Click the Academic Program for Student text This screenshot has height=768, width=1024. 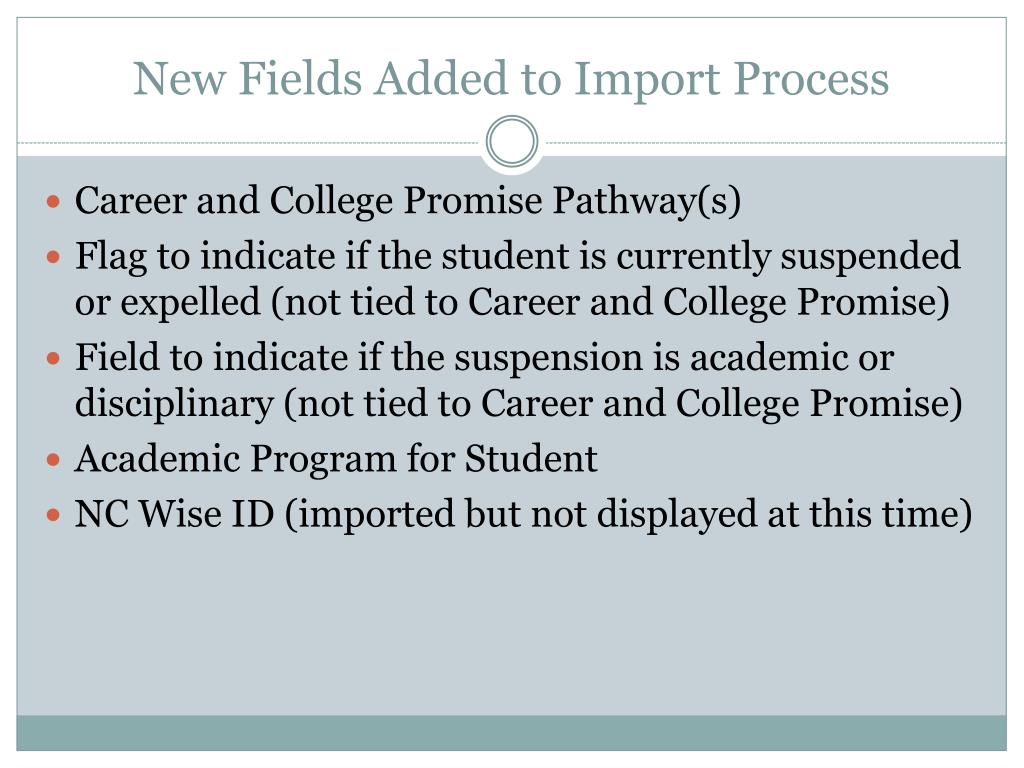(336, 458)
